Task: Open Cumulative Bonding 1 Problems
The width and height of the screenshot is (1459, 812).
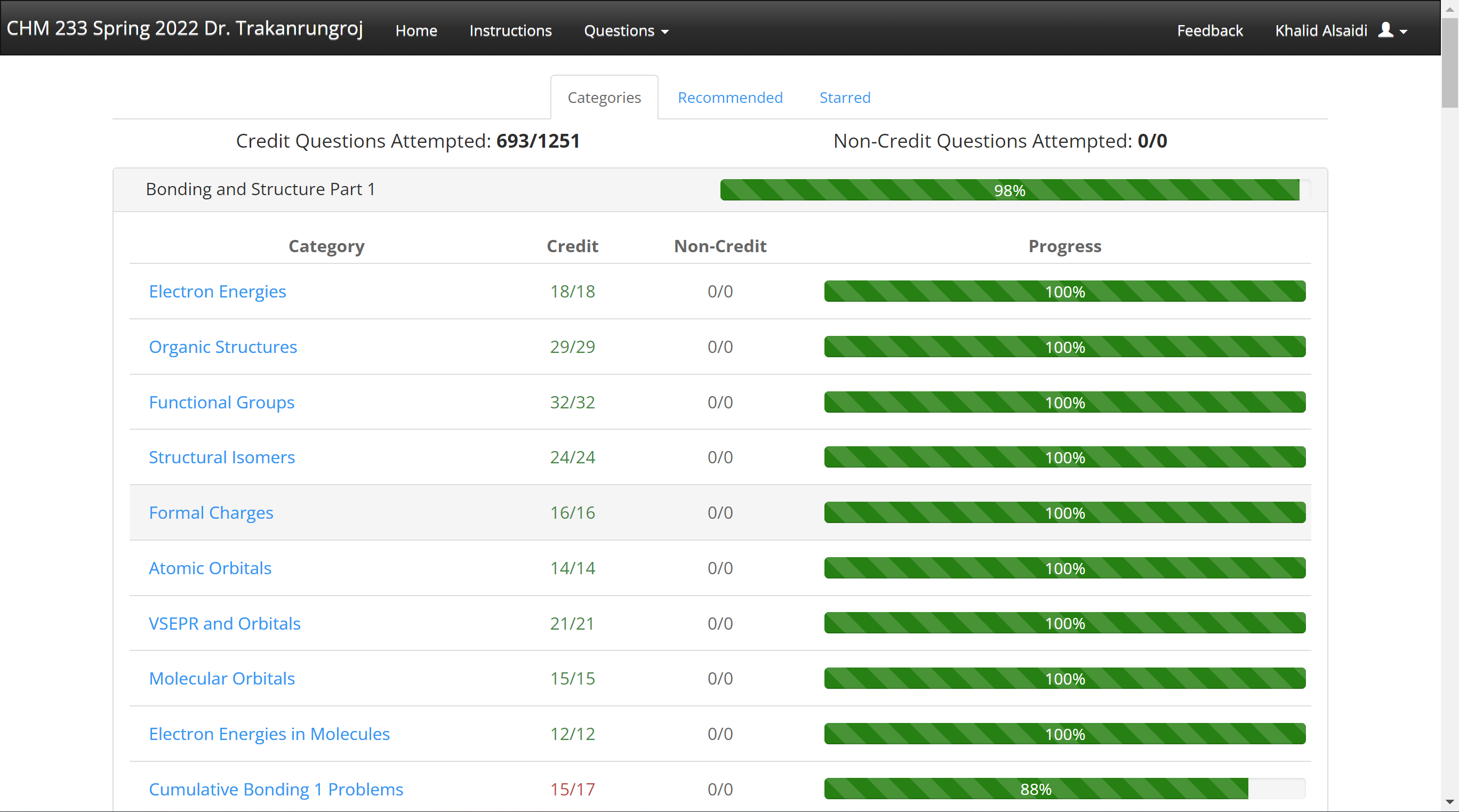Action: pyautogui.click(x=276, y=789)
